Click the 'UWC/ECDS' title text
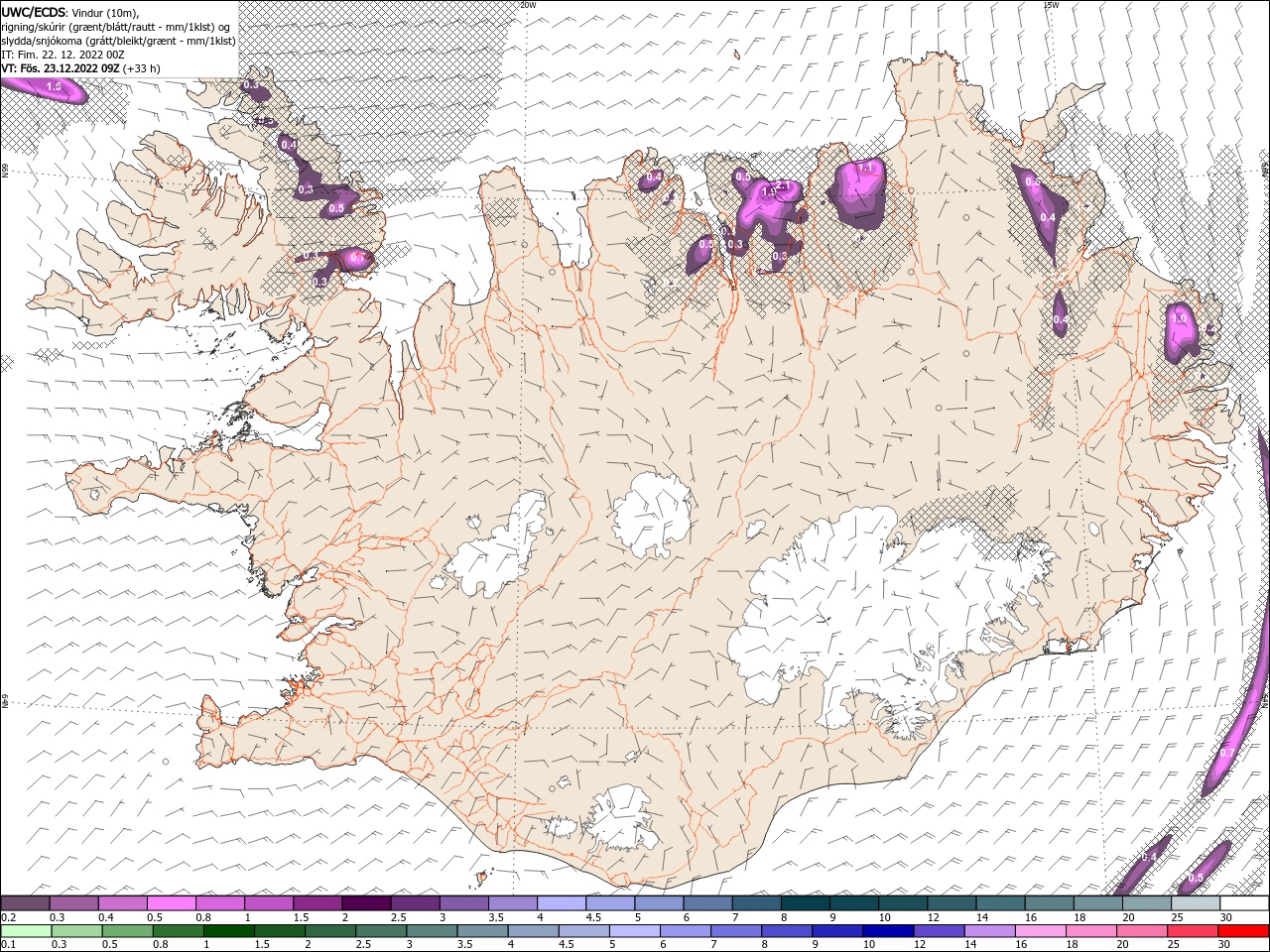Screen dimensions: 1270x952 (33, 11)
